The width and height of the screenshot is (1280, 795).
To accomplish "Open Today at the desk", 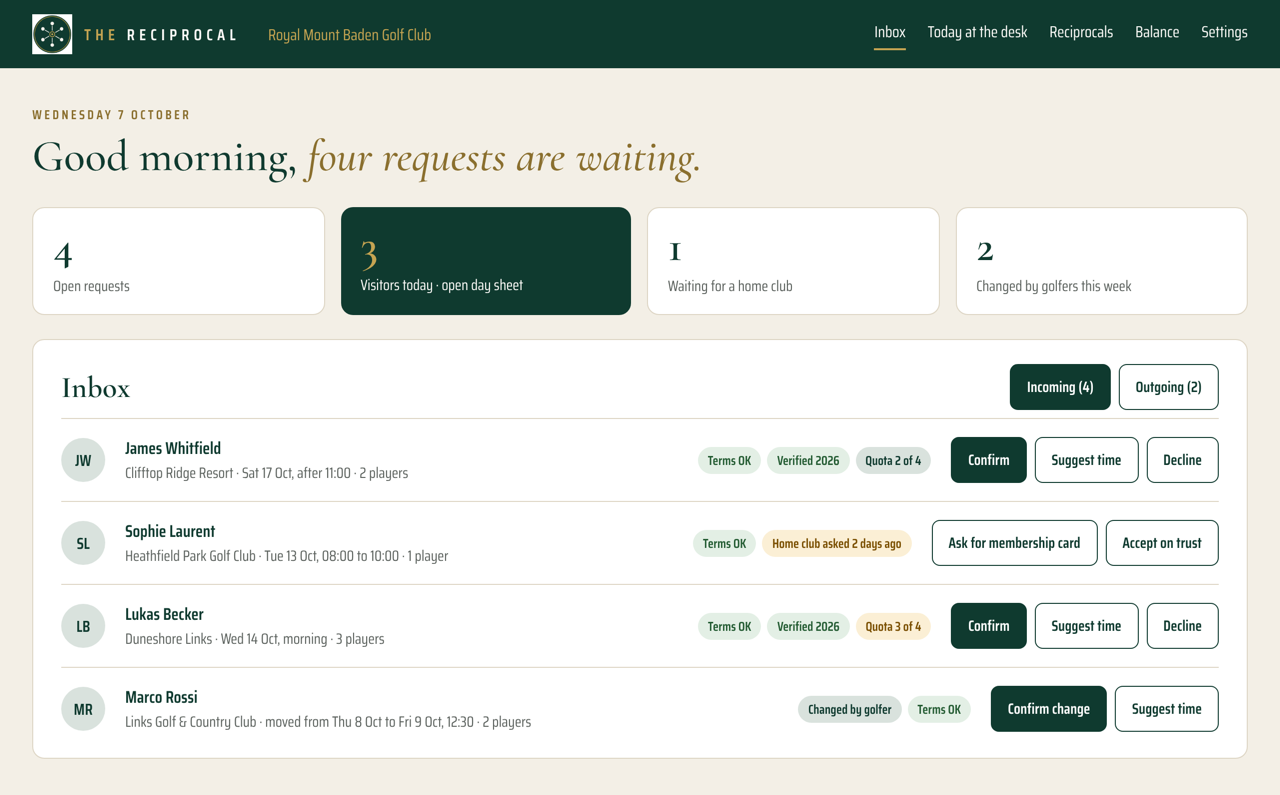I will coord(977,32).
